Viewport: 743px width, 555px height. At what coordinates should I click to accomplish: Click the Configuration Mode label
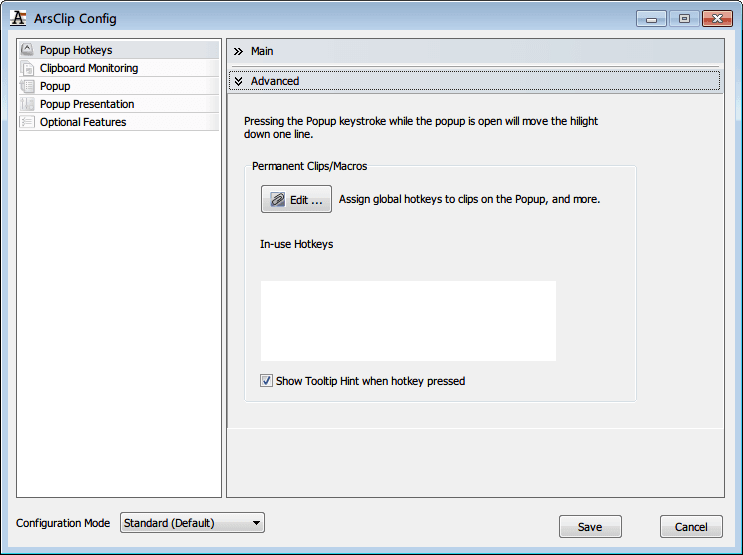pos(63,523)
